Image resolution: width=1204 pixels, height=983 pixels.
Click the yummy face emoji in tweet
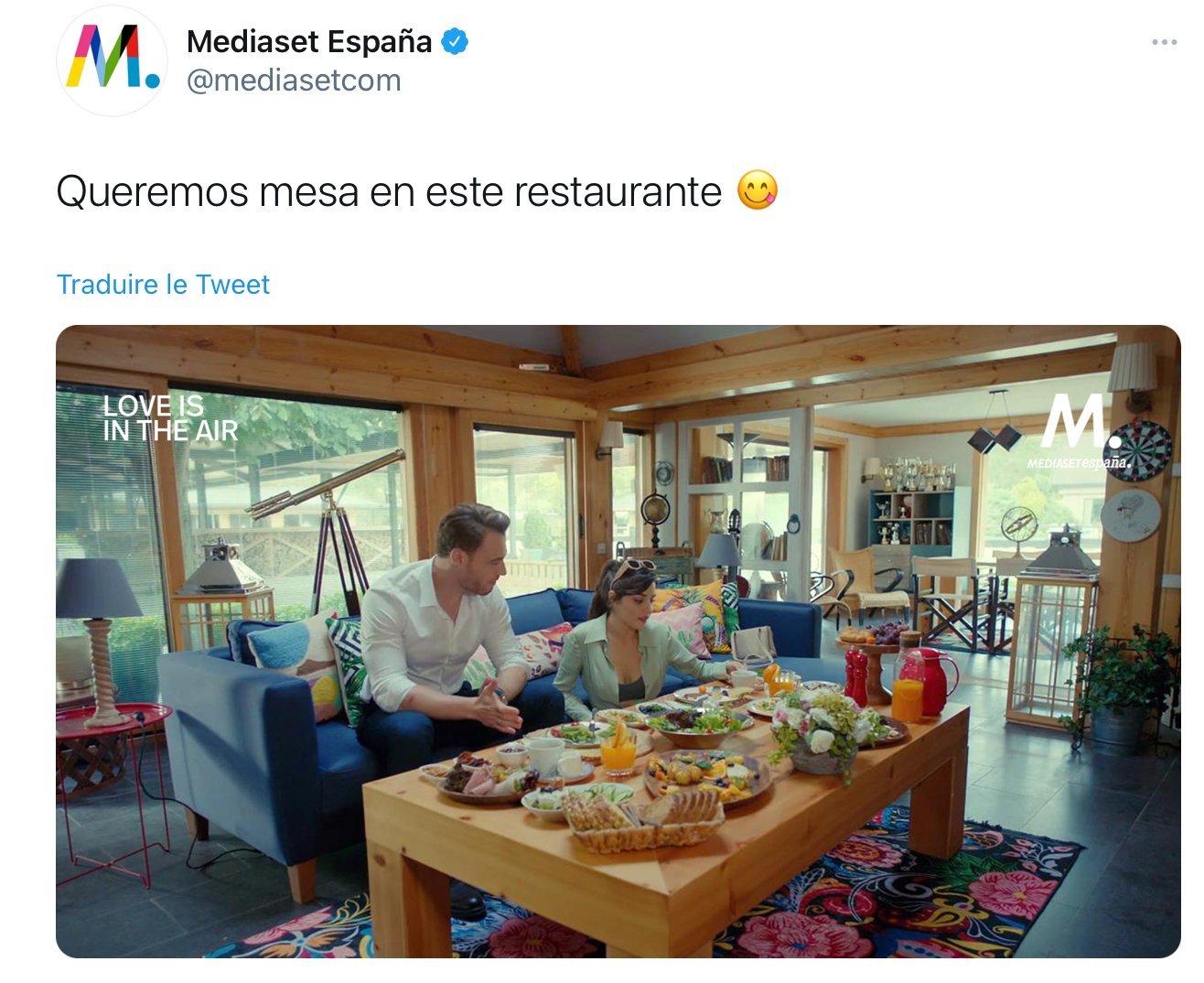point(758,191)
